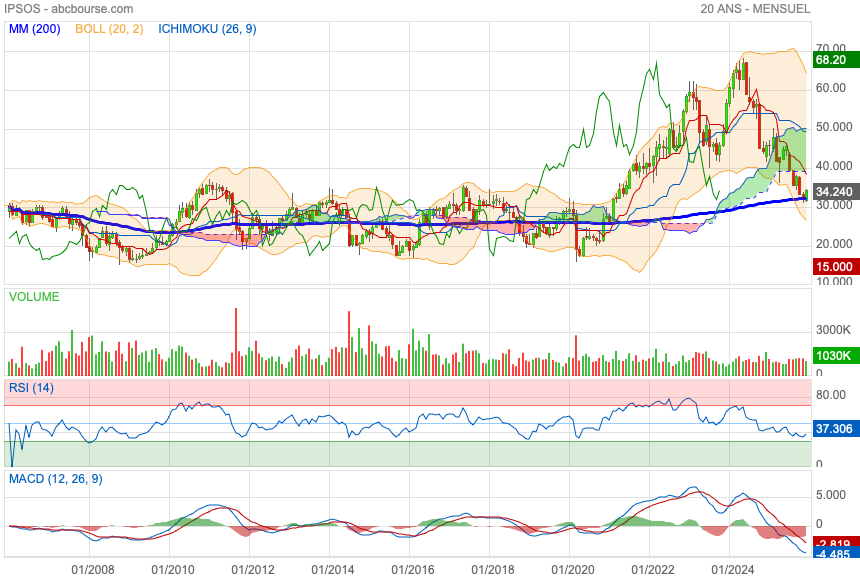The width and height of the screenshot is (860, 580).
Task: Select the 01/2016 date axis marker
Action: point(410,569)
